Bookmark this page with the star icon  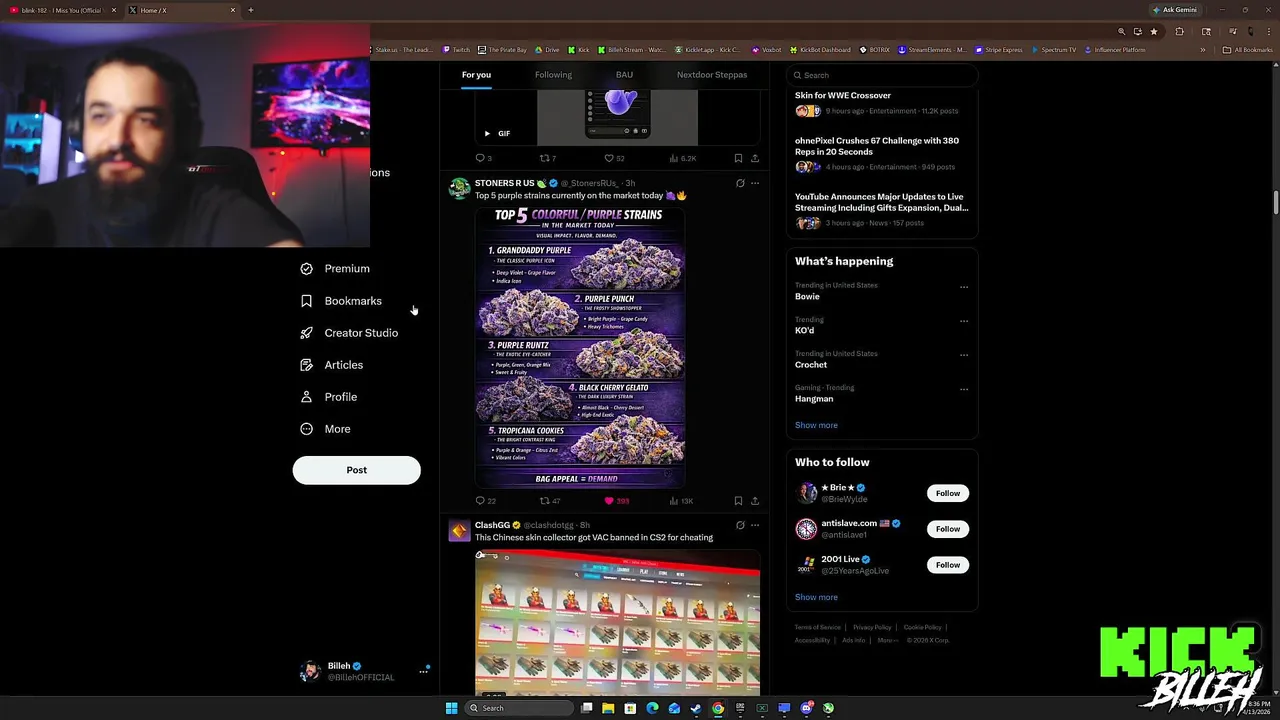pos(1154,32)
